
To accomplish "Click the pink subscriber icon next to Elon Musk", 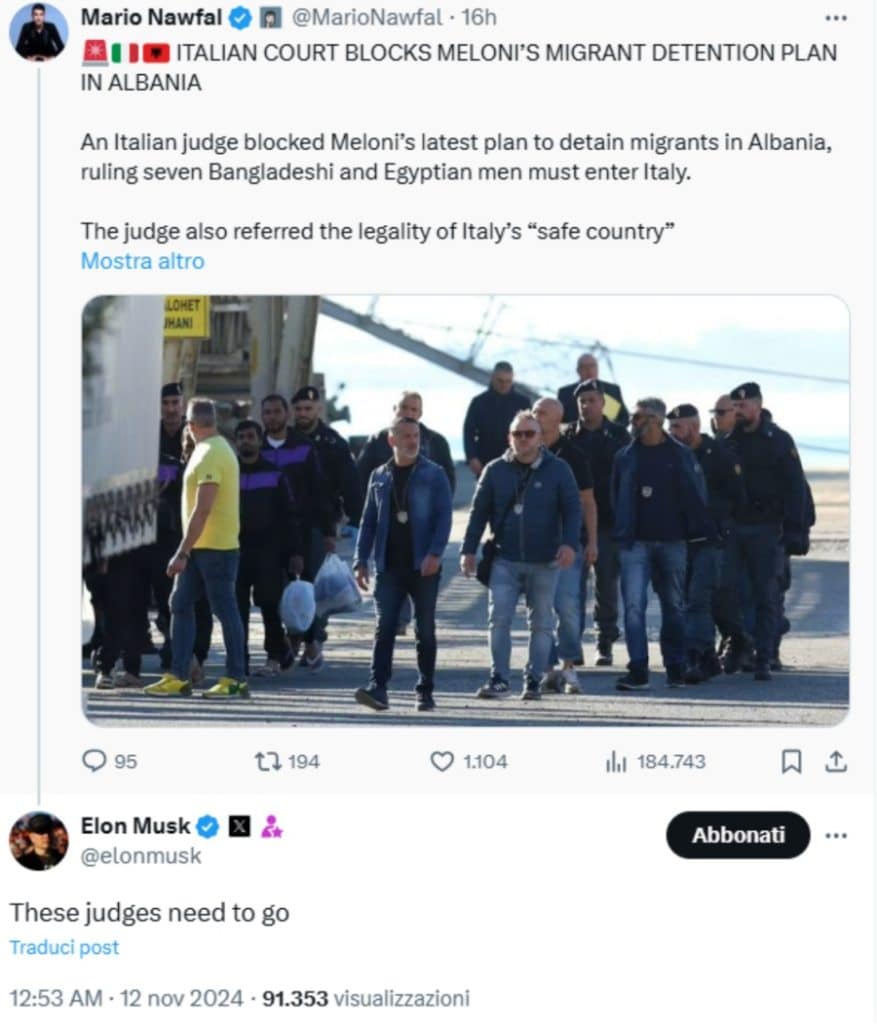I will pos(271,827).
